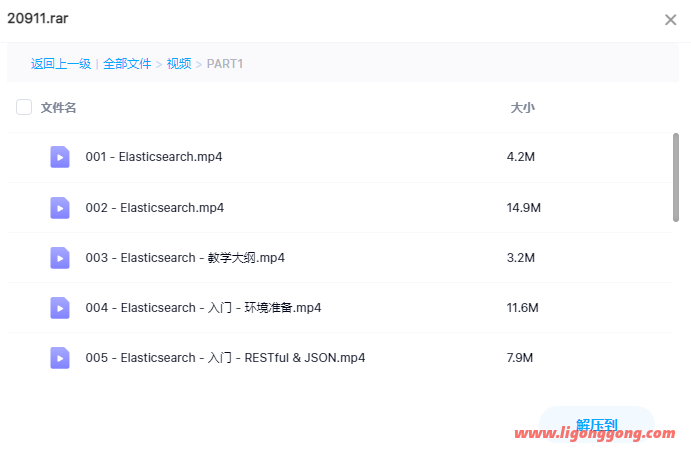Screen dimensions: 691x454
Task: Click video icon for 003 教学大纲.mp4
Action: pos(60,258)
